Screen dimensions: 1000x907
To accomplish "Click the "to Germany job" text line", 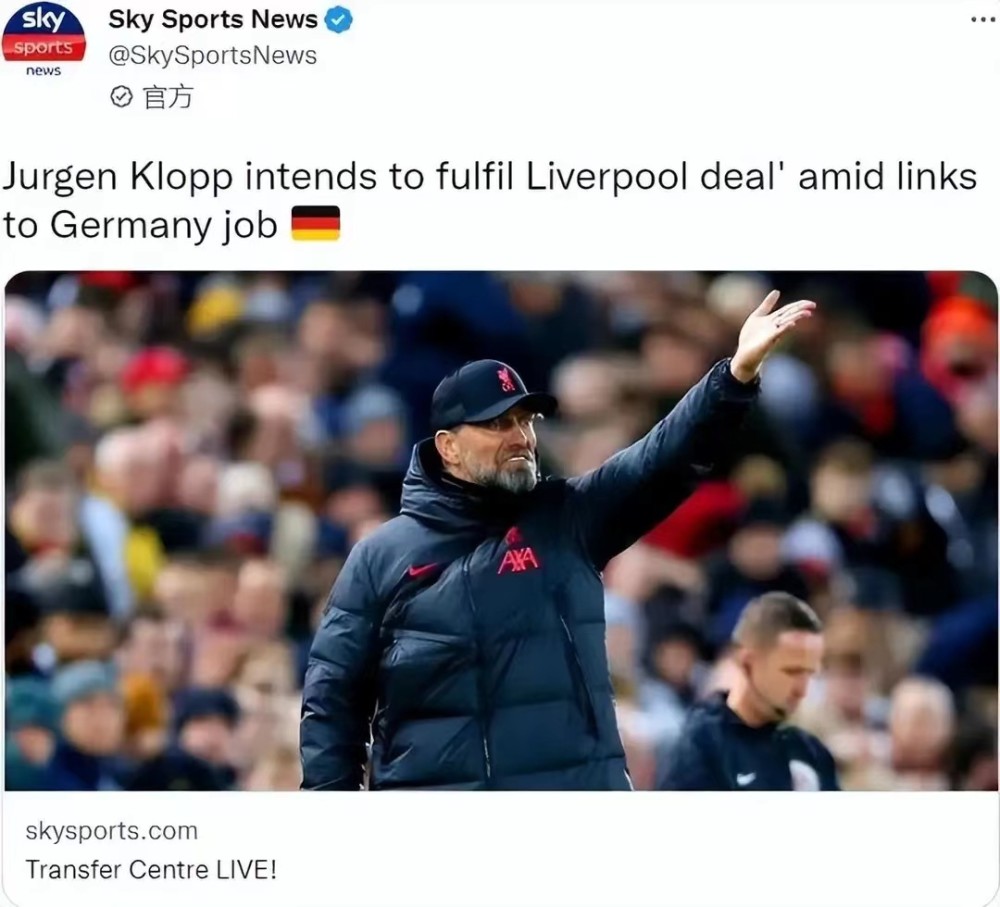I will pos(140,225).
